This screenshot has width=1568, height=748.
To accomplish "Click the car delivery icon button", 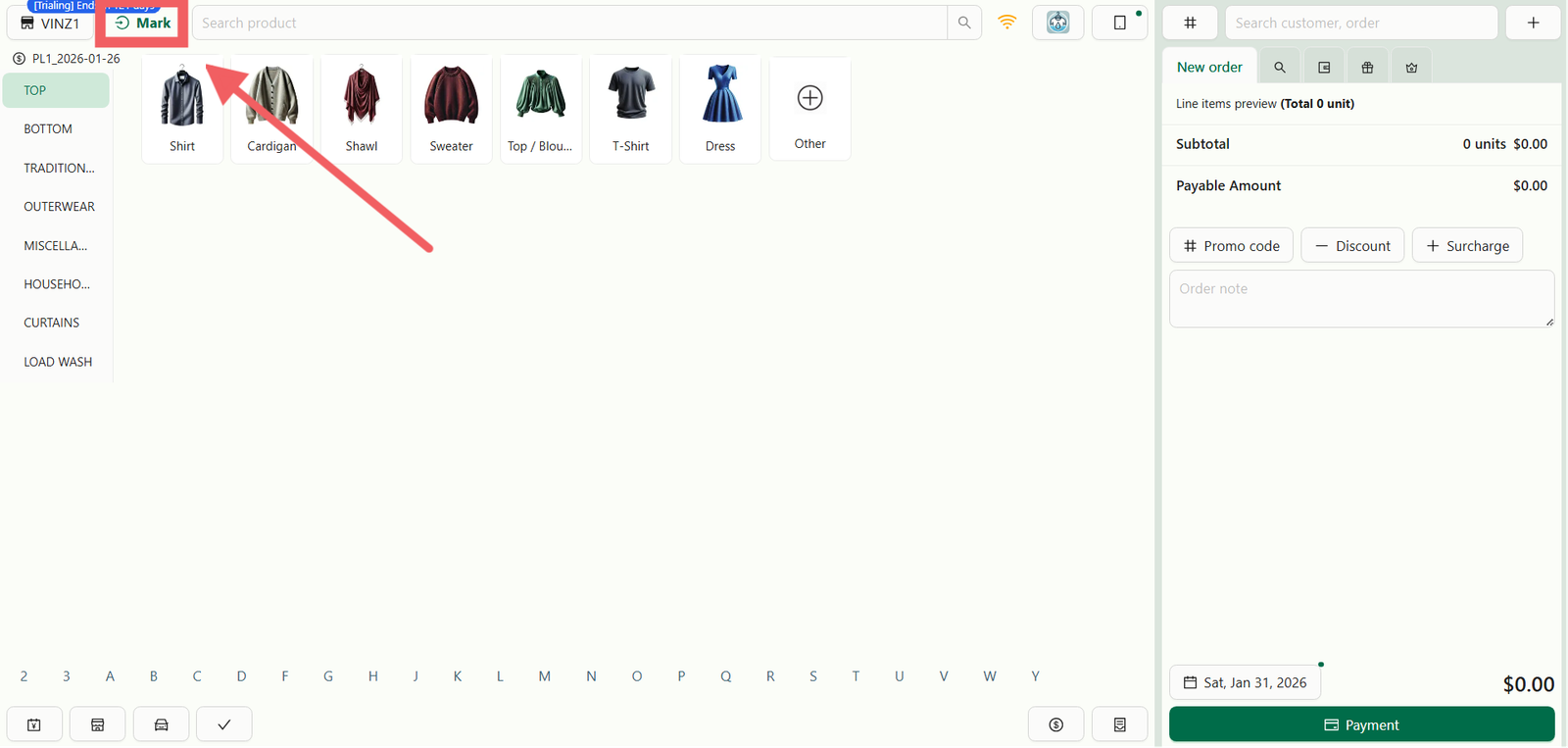I will [x=161, y=724].
